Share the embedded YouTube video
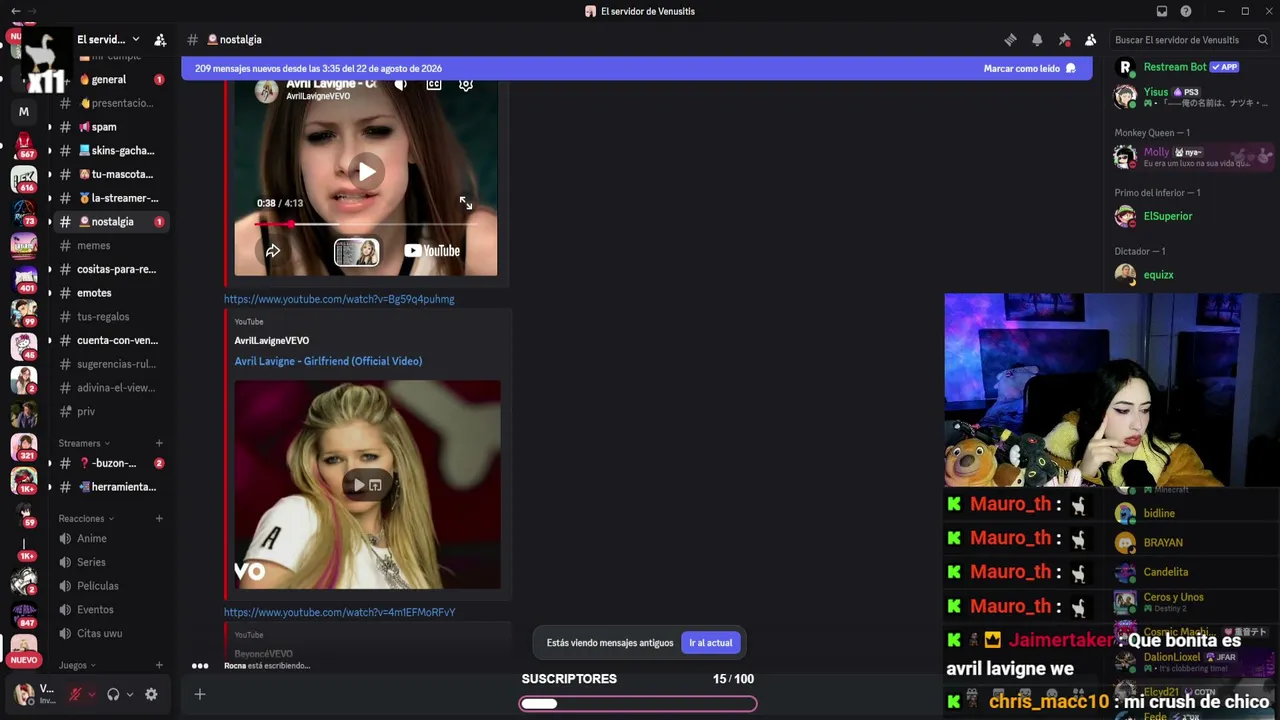This screenshot has width=1280, height=720. (x=273, y=251)
